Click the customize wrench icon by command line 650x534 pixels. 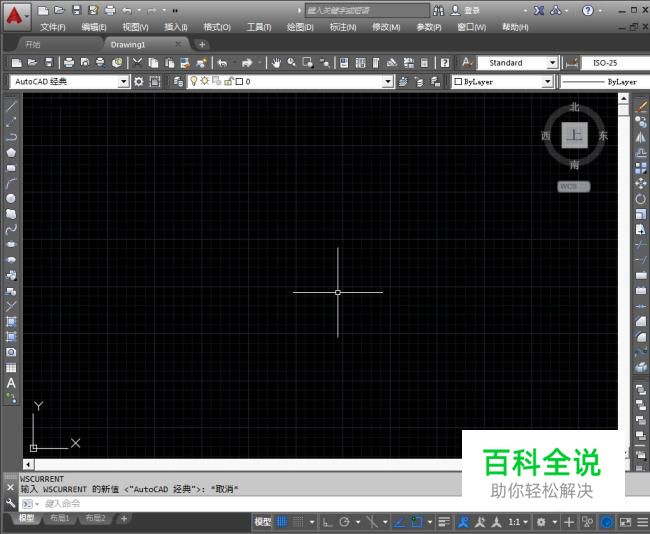pos(10,503)
